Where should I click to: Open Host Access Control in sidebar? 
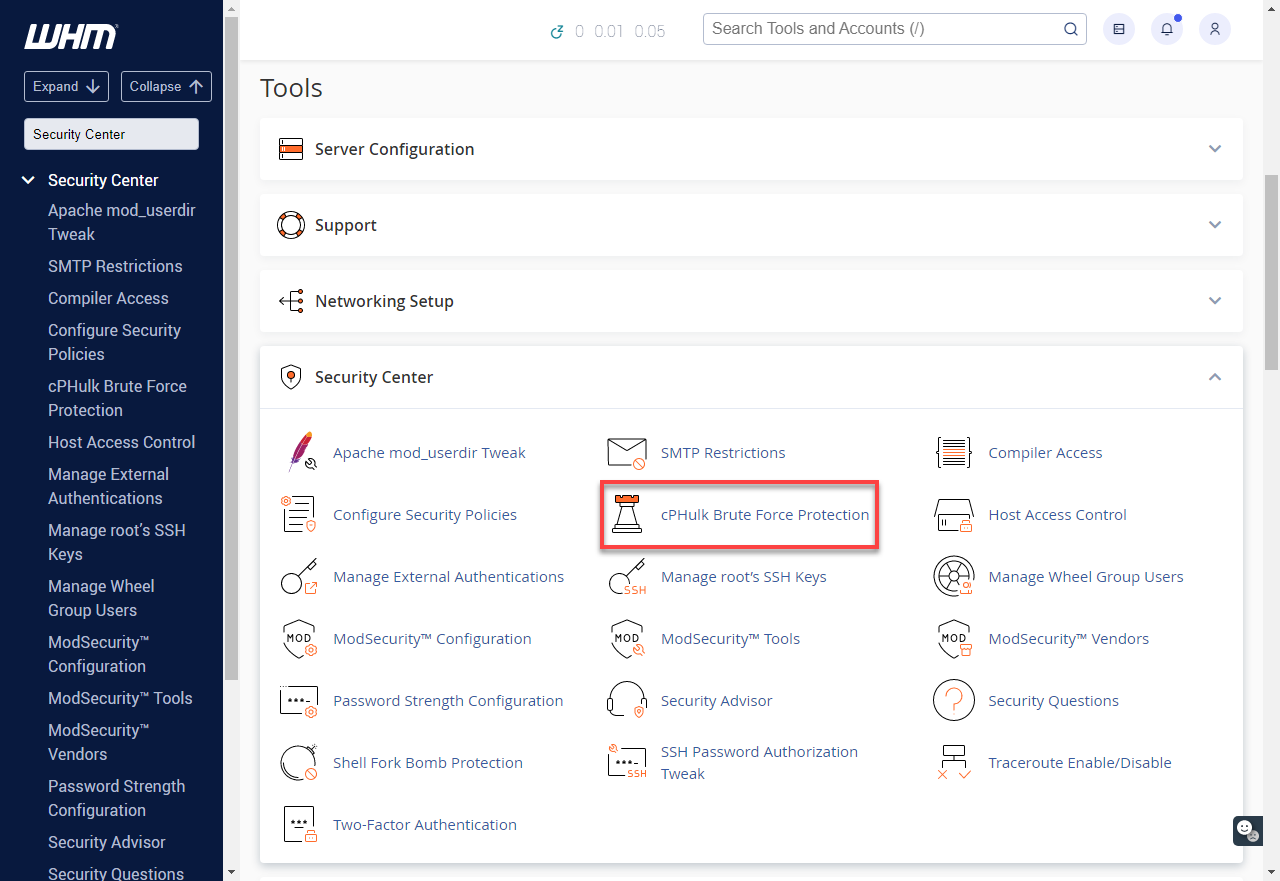[x=121, y=442]
